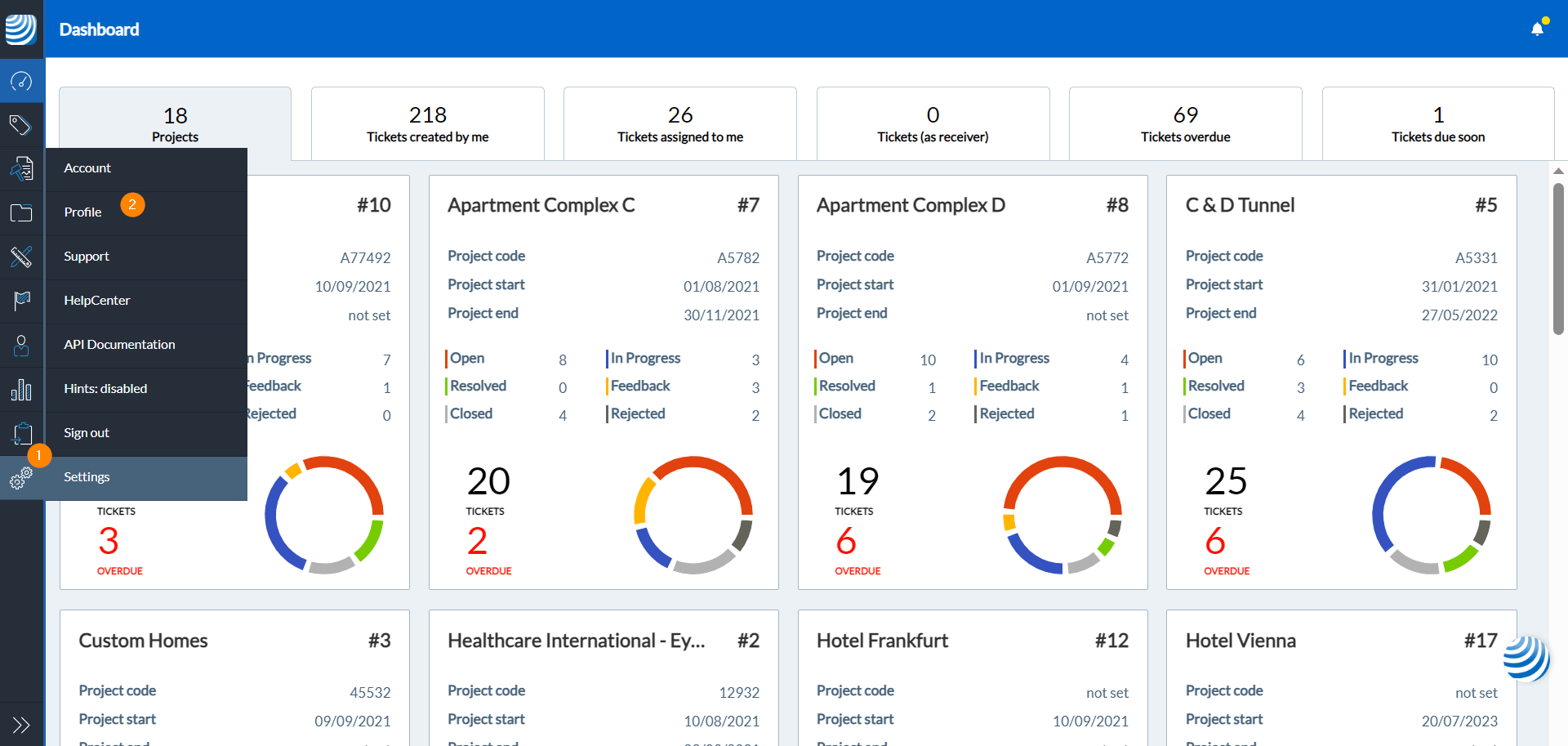The image size is (1568, 746).
Task: Click the settings gear sidebar icon
Action: tap(21, 478)
